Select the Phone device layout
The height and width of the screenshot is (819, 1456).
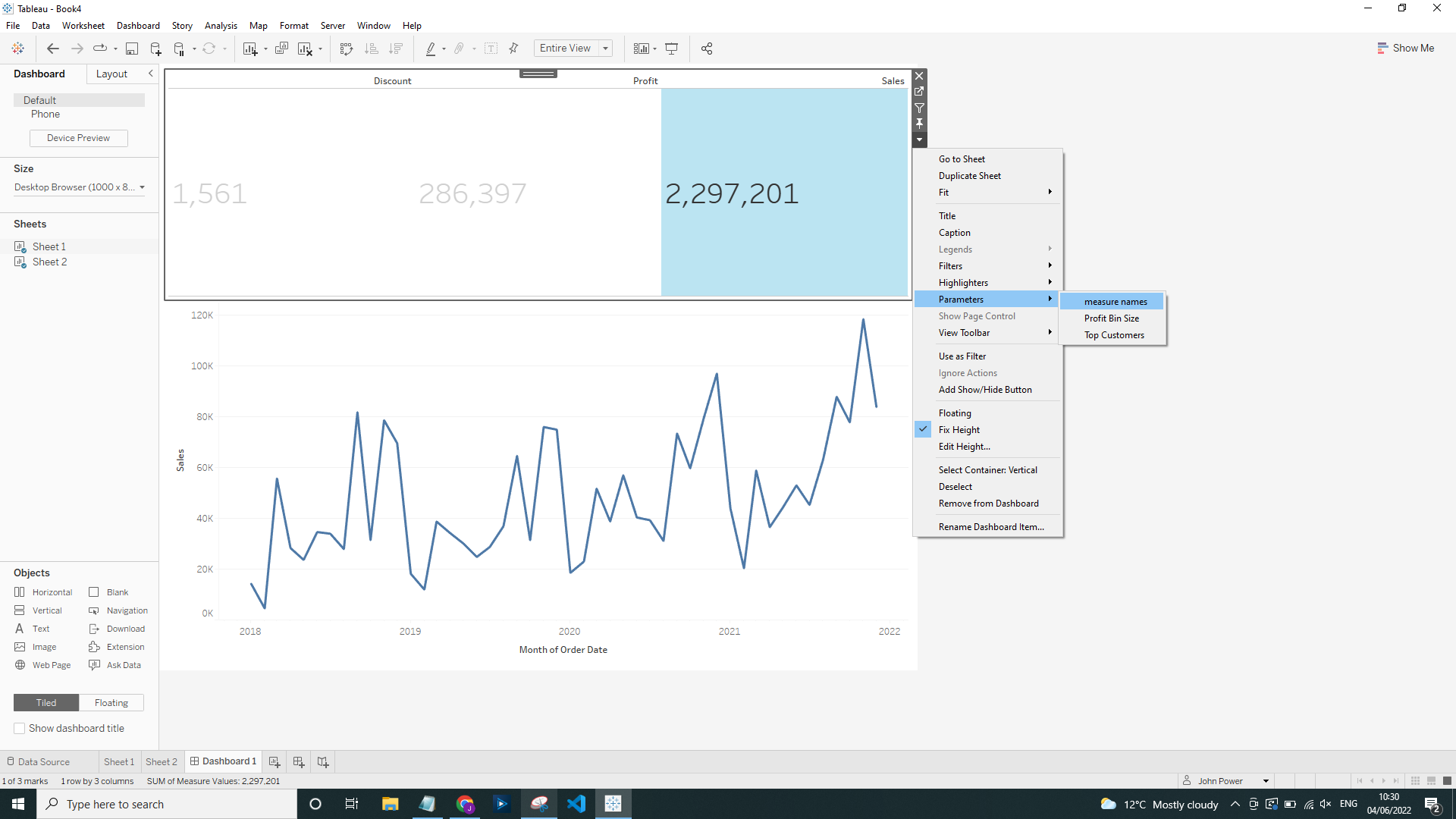point(45,115)
